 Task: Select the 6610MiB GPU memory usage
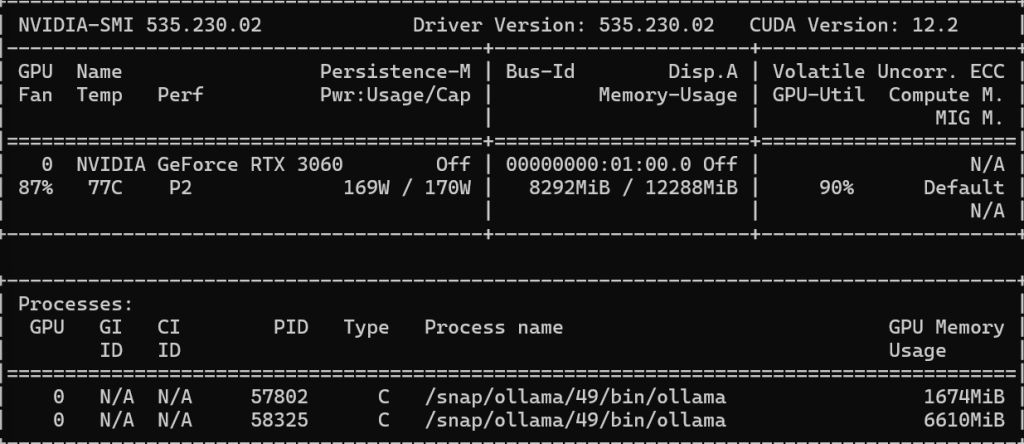(964, 420)
